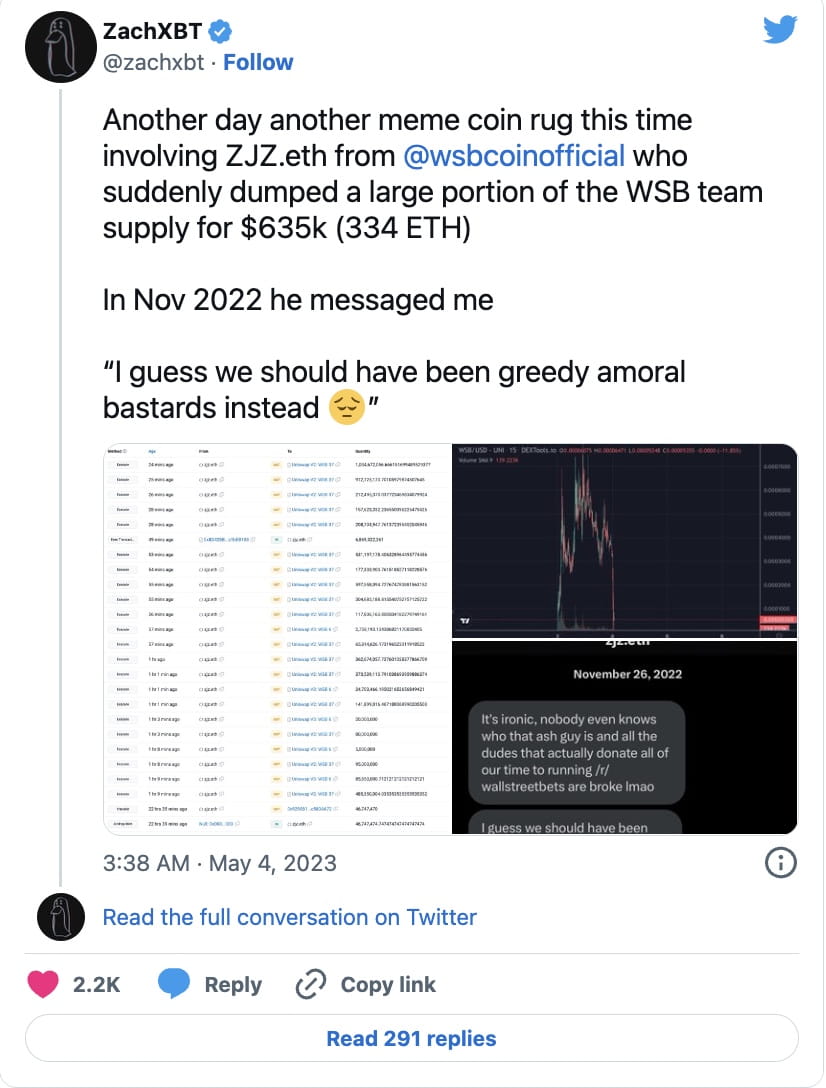The height and width of the screenshot is (1088, 826).
Task: Open the November 26, 2022 message screenshot
Action: 625,738
